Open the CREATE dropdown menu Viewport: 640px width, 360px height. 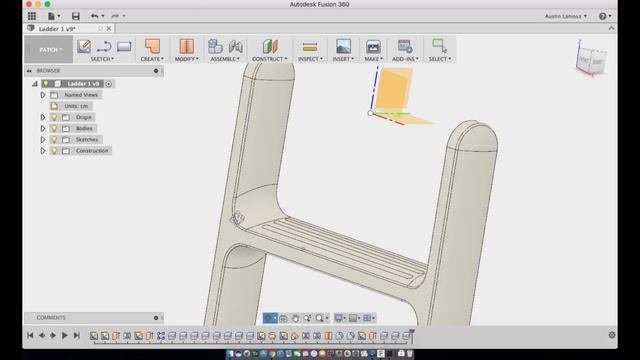pyautogui.click(x=152, y=59)
